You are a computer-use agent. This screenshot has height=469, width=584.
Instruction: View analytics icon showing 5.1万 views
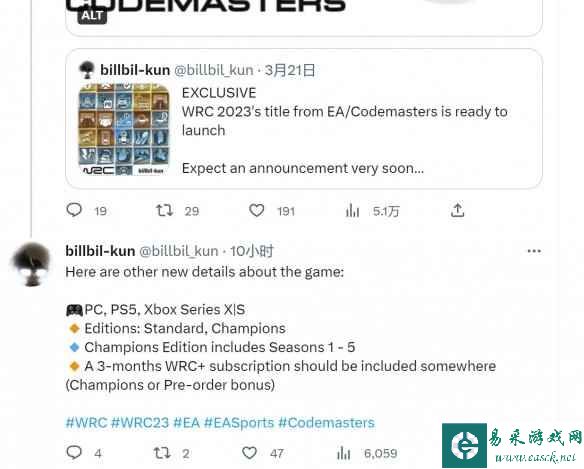click(352, 210)
